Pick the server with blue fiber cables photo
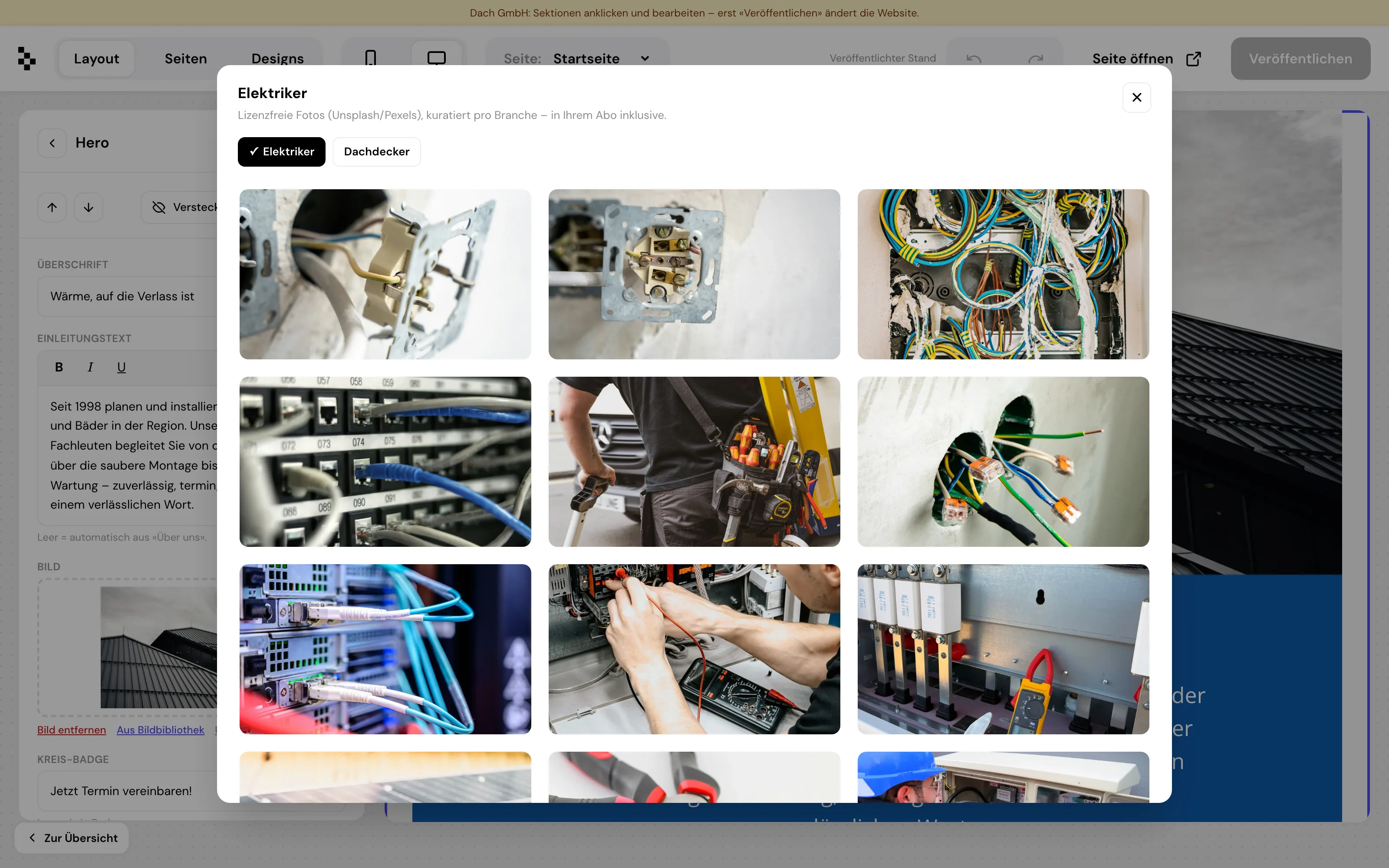 pyautogui.click(x=385, y=649)
